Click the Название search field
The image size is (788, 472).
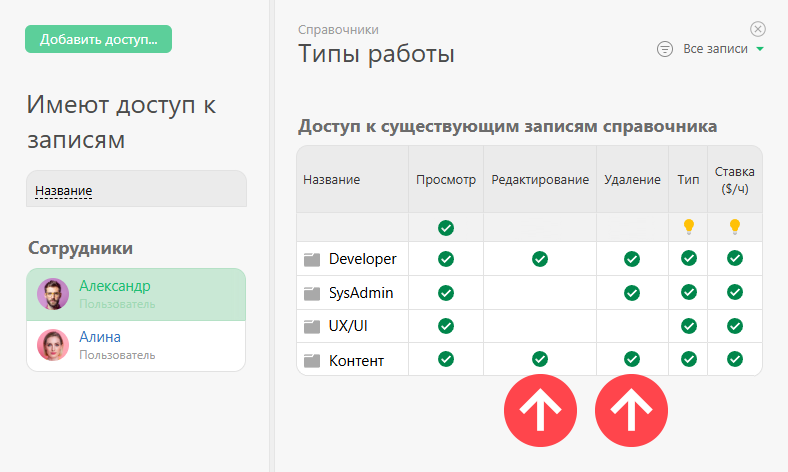click(135, 190)
